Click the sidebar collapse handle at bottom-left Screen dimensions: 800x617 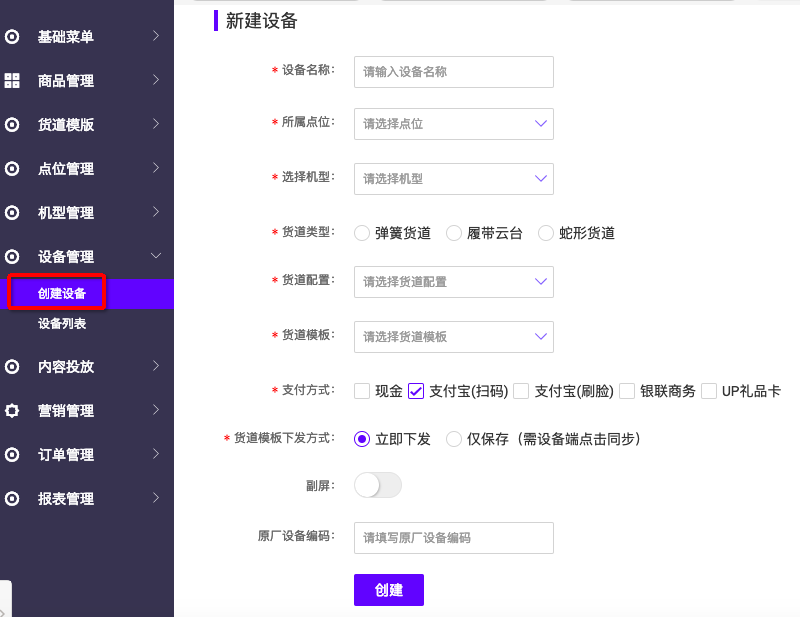pyautogui.click(x=5, y=600)
